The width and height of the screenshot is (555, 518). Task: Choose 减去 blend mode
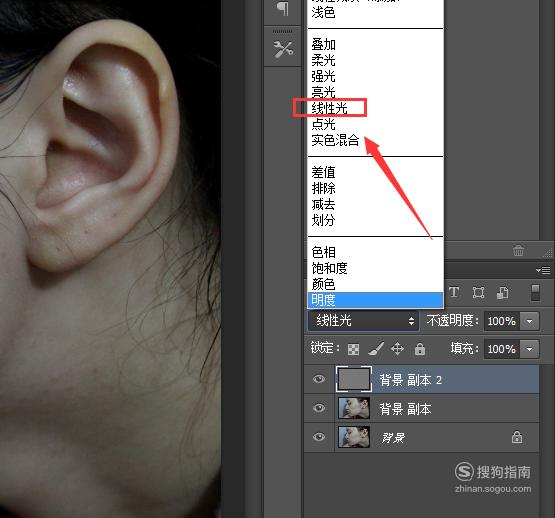point(375,205)
